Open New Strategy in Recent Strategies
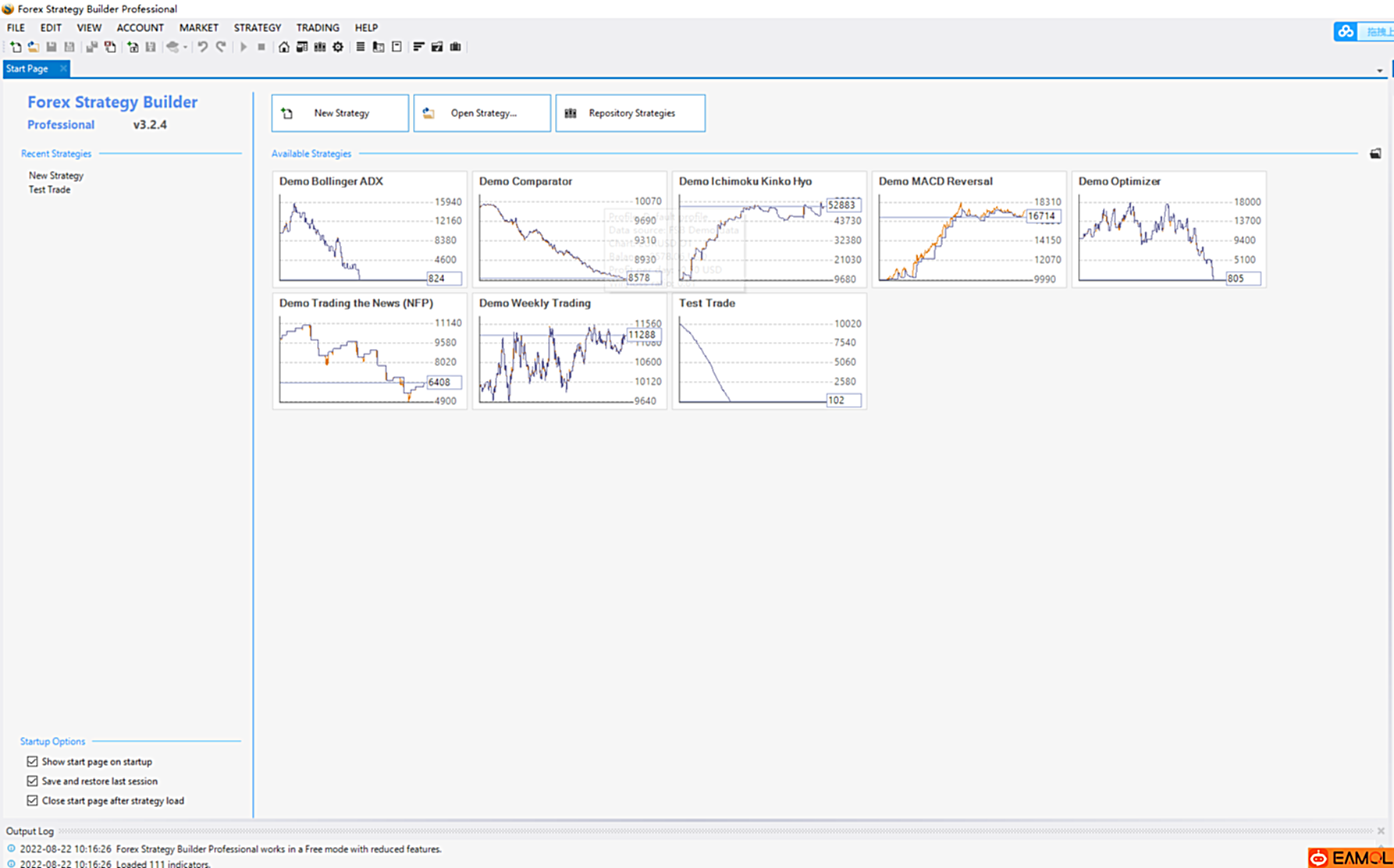 click(56, 176)
